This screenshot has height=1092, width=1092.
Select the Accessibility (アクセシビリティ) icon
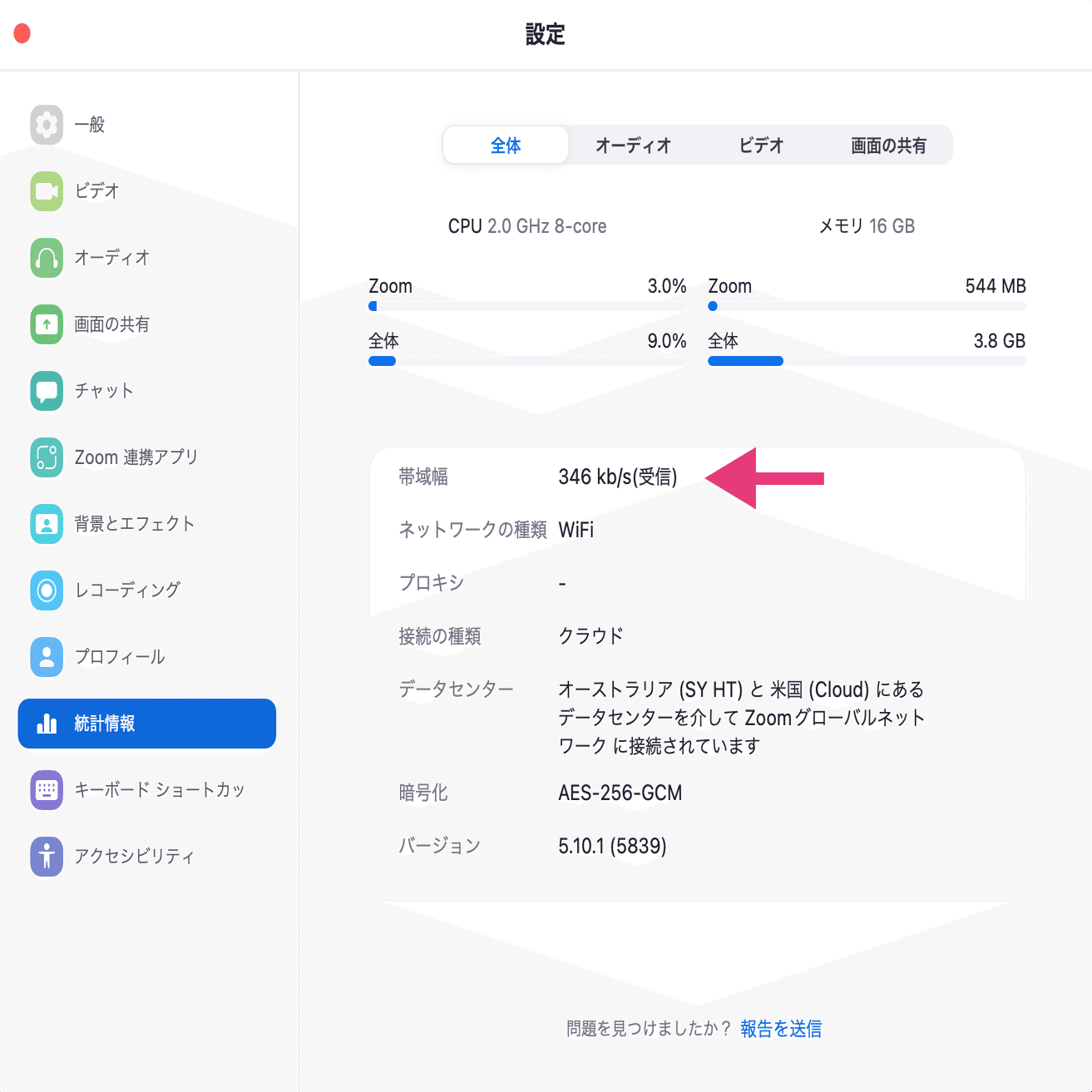click(x=47, y=857)
